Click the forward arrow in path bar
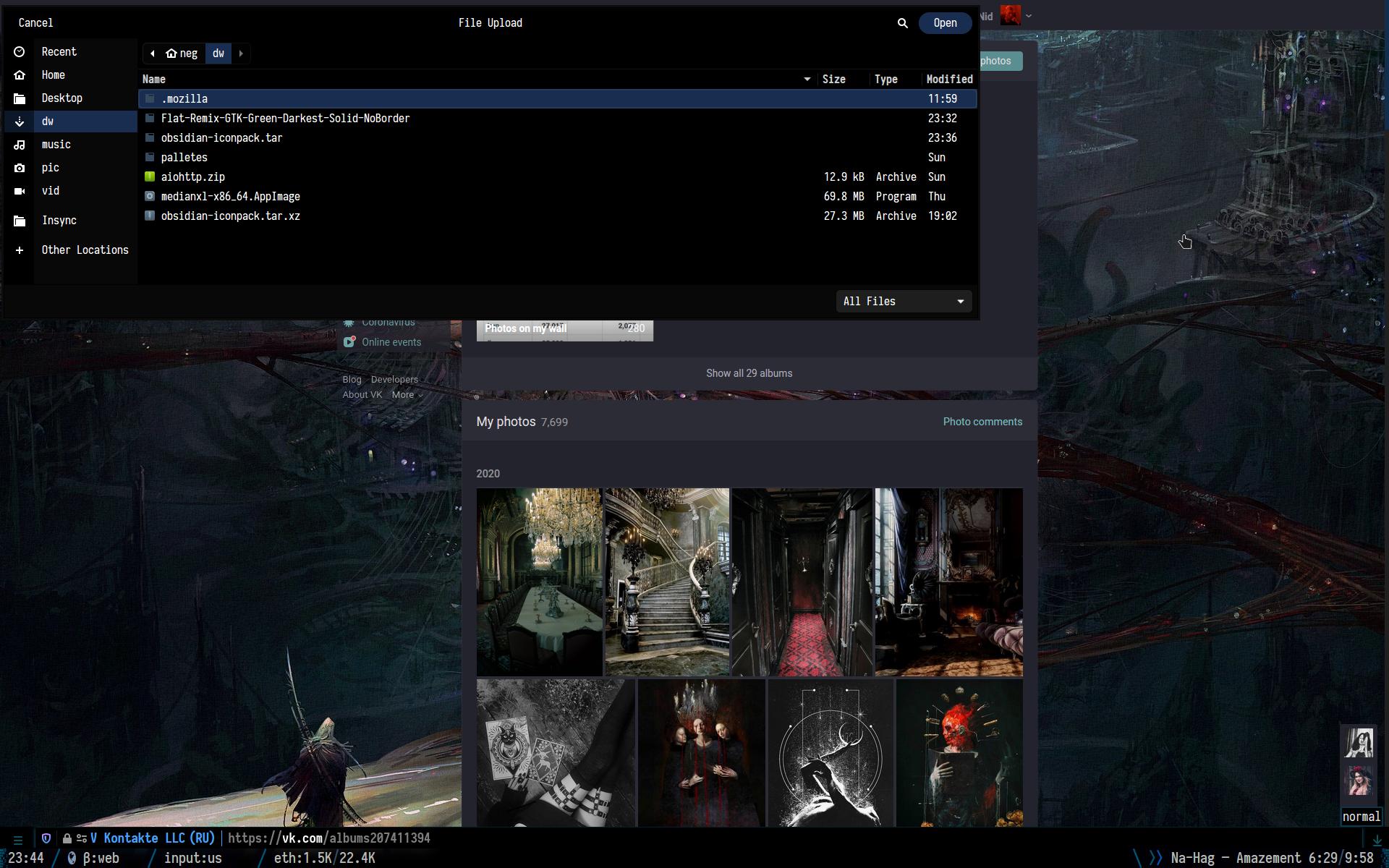 241,54
